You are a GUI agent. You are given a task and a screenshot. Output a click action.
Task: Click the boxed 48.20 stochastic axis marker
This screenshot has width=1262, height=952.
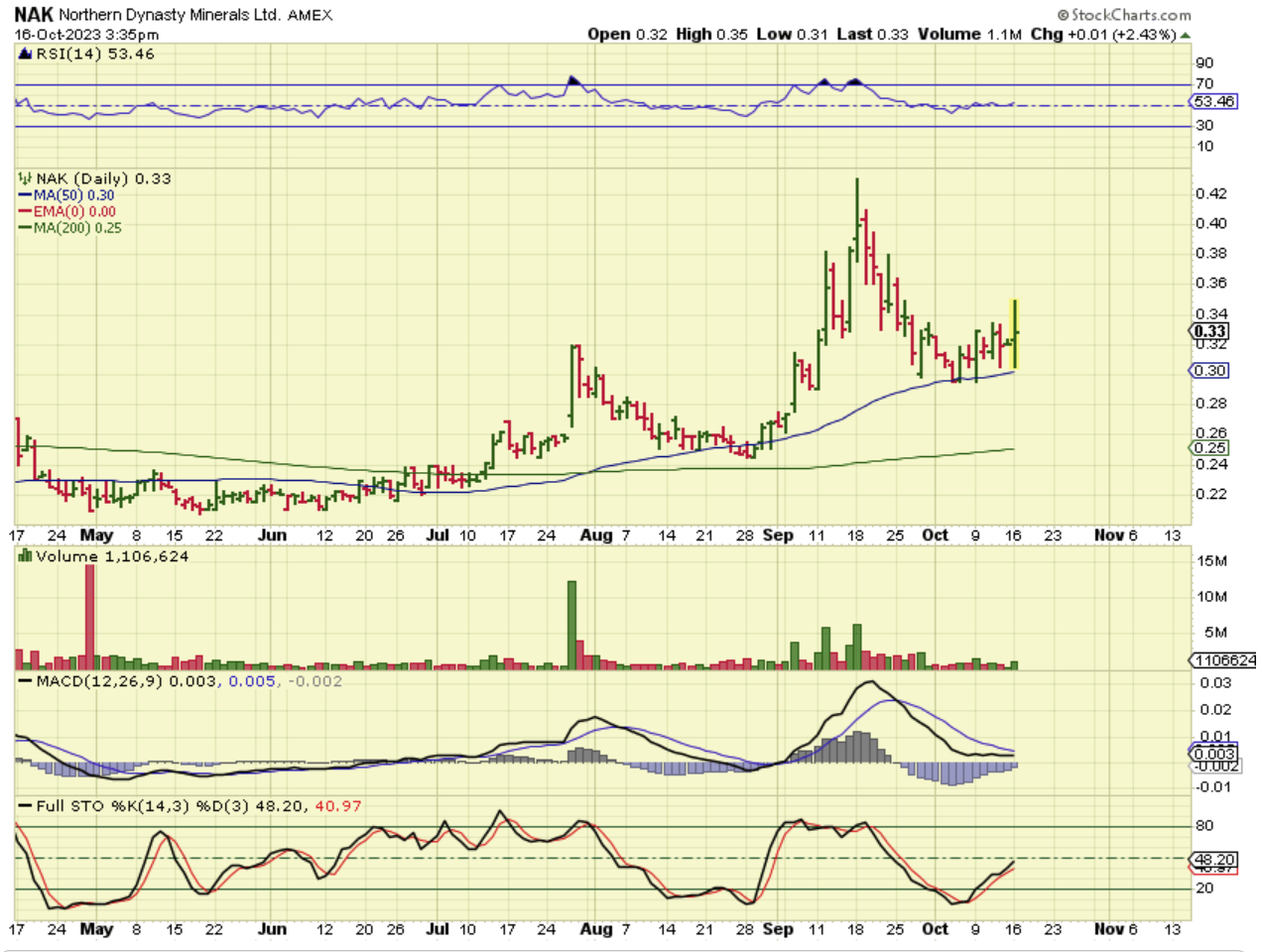[1213, 859]
